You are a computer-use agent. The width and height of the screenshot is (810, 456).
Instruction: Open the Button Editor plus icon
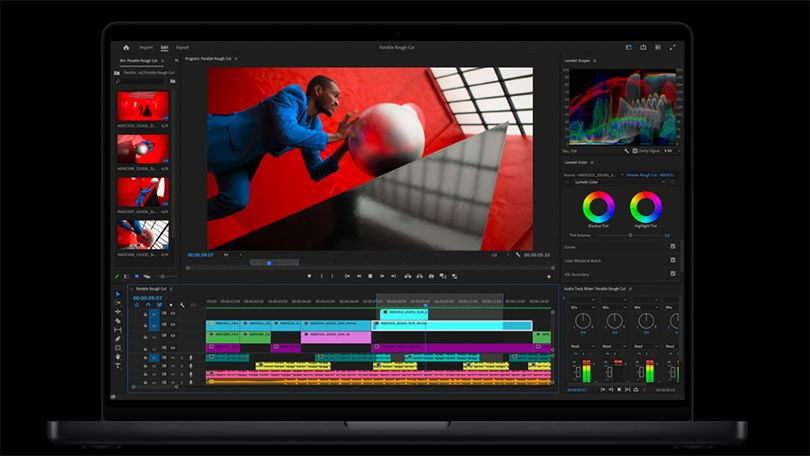pyautogui.click(x=549, y=277)
